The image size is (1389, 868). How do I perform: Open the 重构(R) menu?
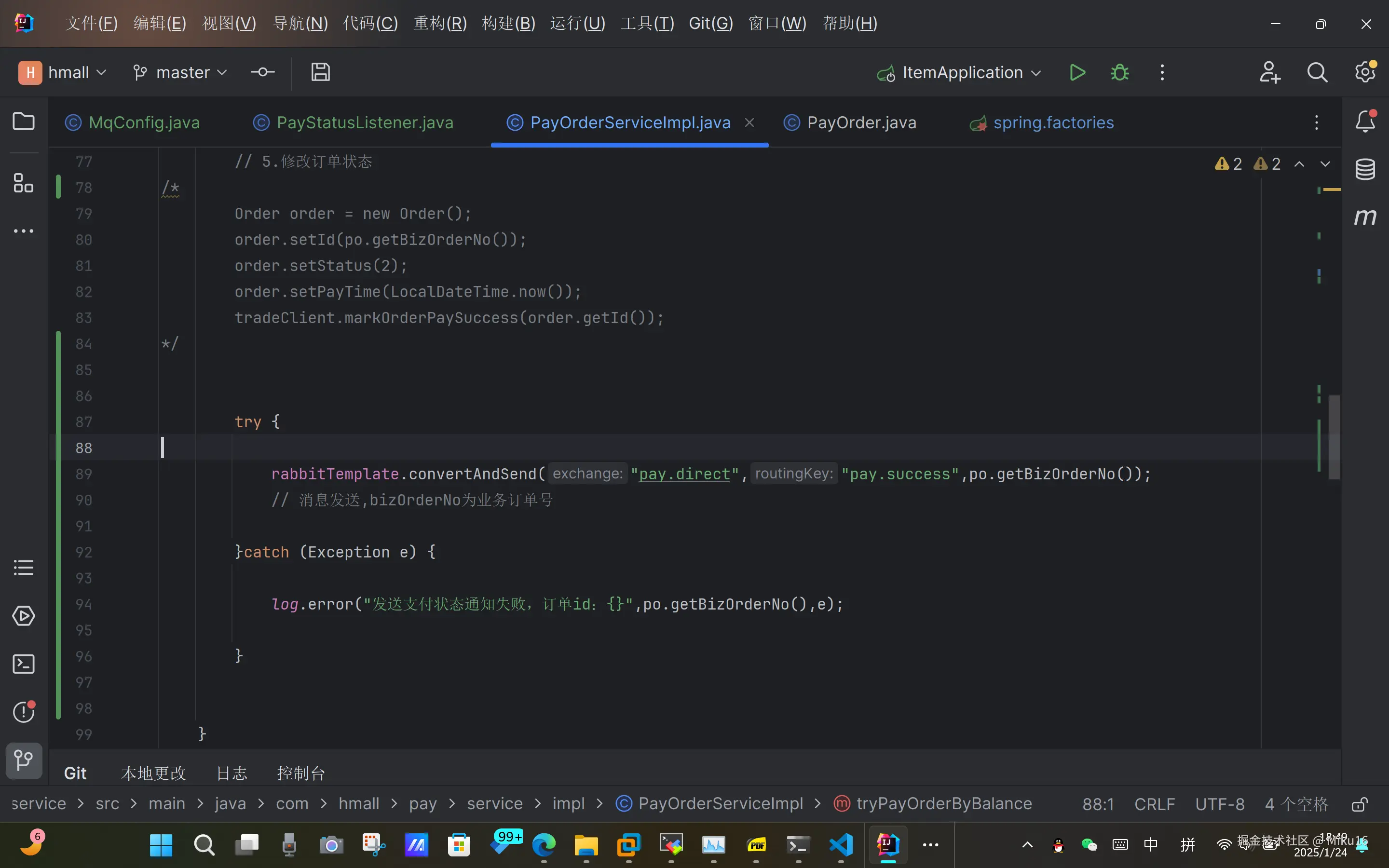(x=440, y=24)
